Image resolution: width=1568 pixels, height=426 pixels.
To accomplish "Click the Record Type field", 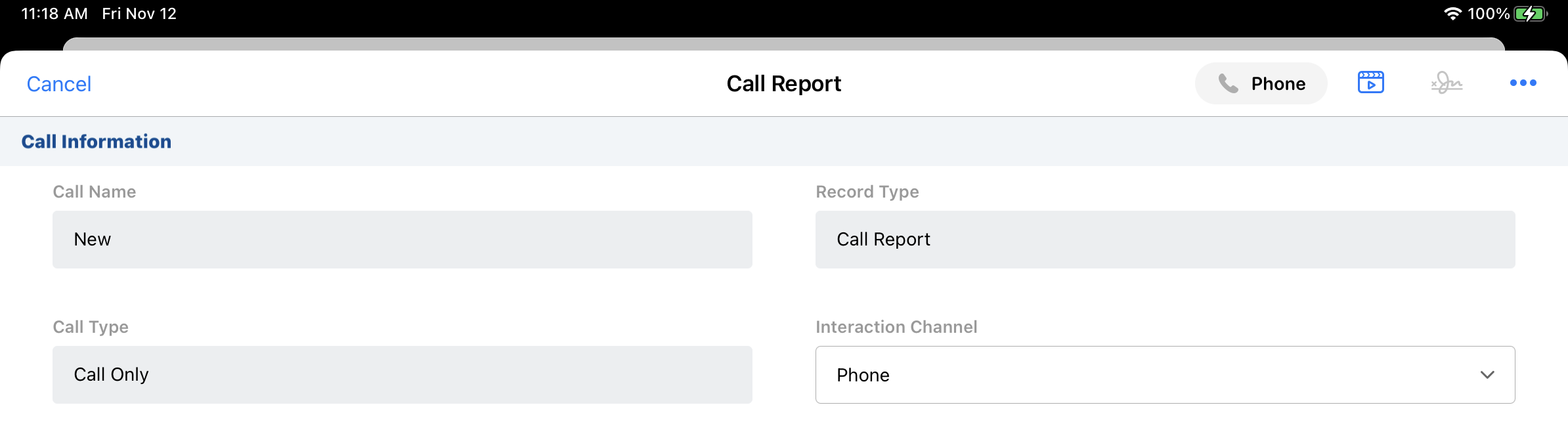I will (x=1164, y=240).
